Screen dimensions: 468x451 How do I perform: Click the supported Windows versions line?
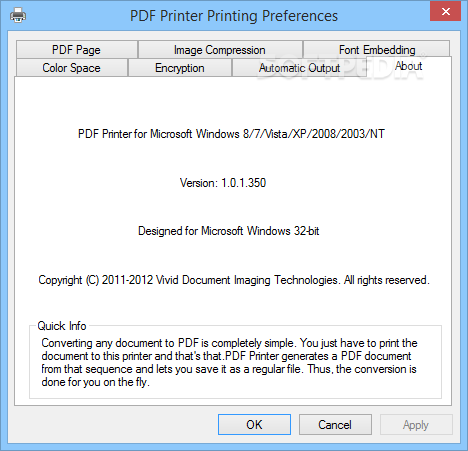tap(231, 134)
